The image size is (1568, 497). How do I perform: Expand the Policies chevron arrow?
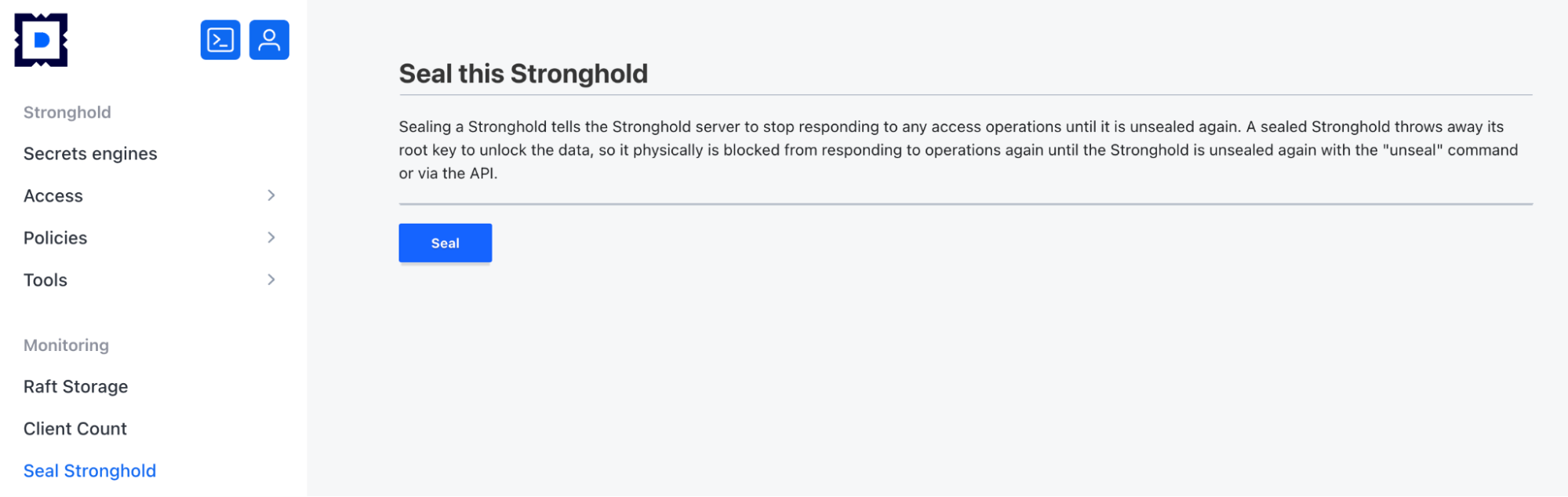coord(271,237)
